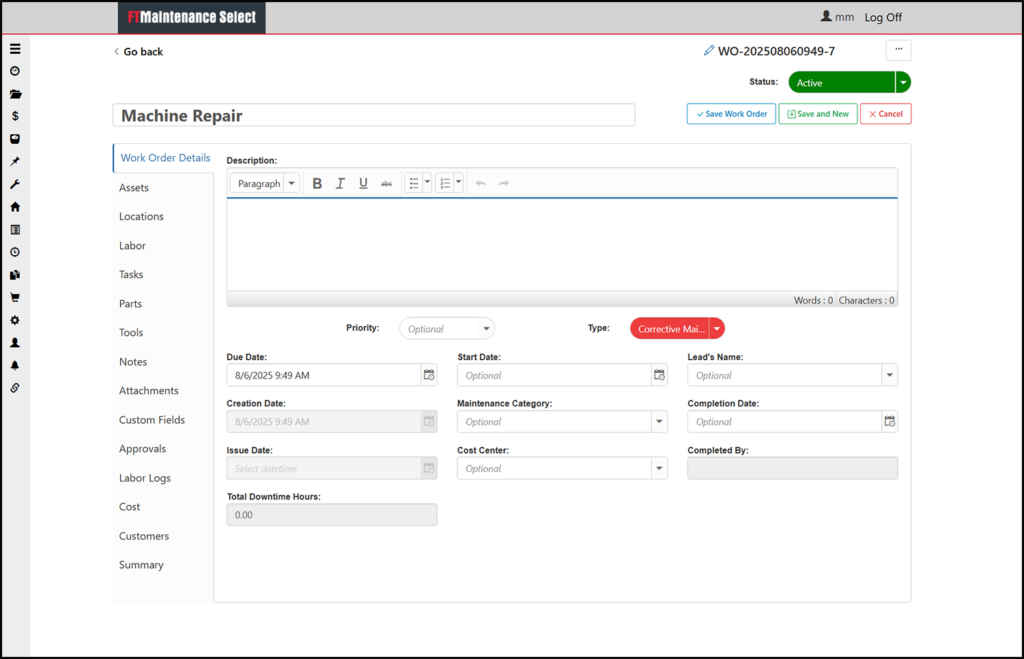
Task: Open the Completion Date calendar picker
Action: 889,421
